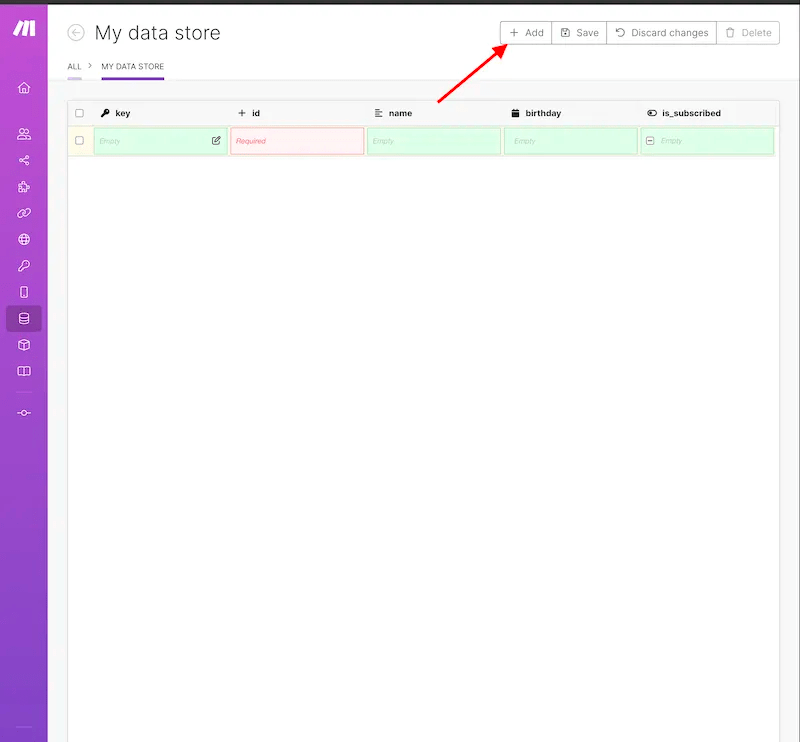Open the Team section in the sidebar
This screenshot has height=742, width=800.
(23, 133)
